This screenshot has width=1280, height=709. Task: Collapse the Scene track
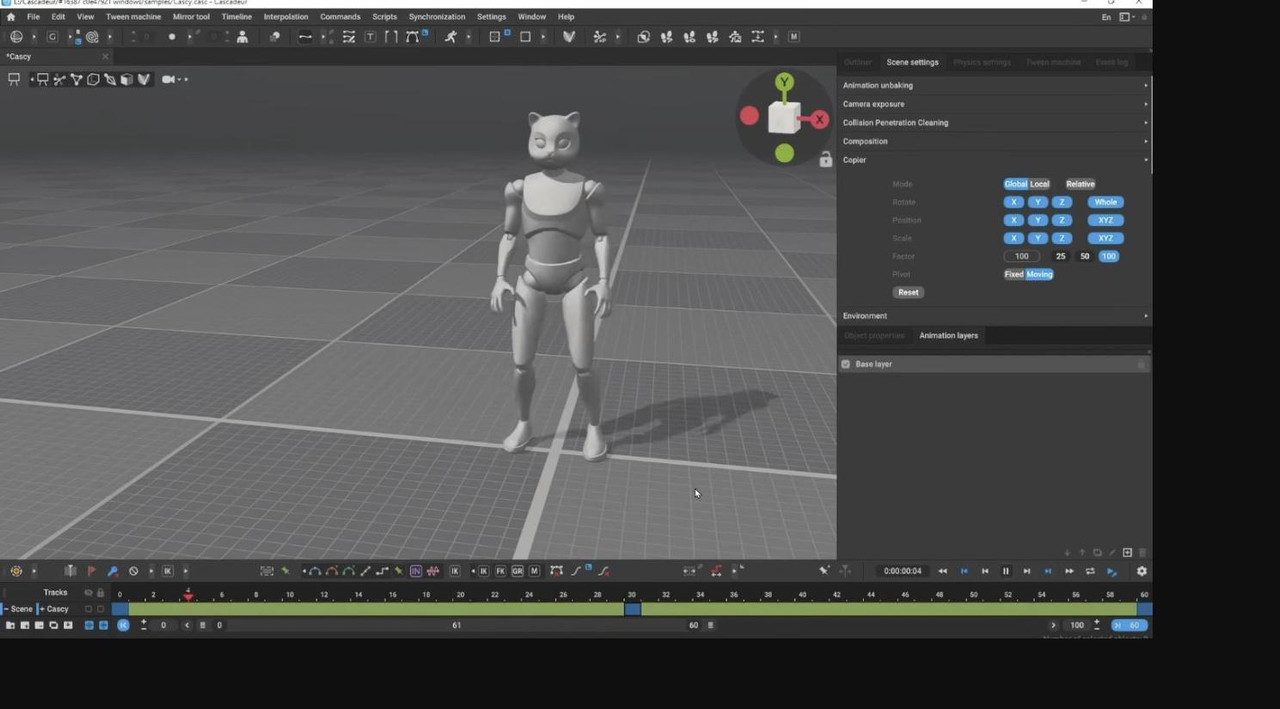click(x=5, y=609)
